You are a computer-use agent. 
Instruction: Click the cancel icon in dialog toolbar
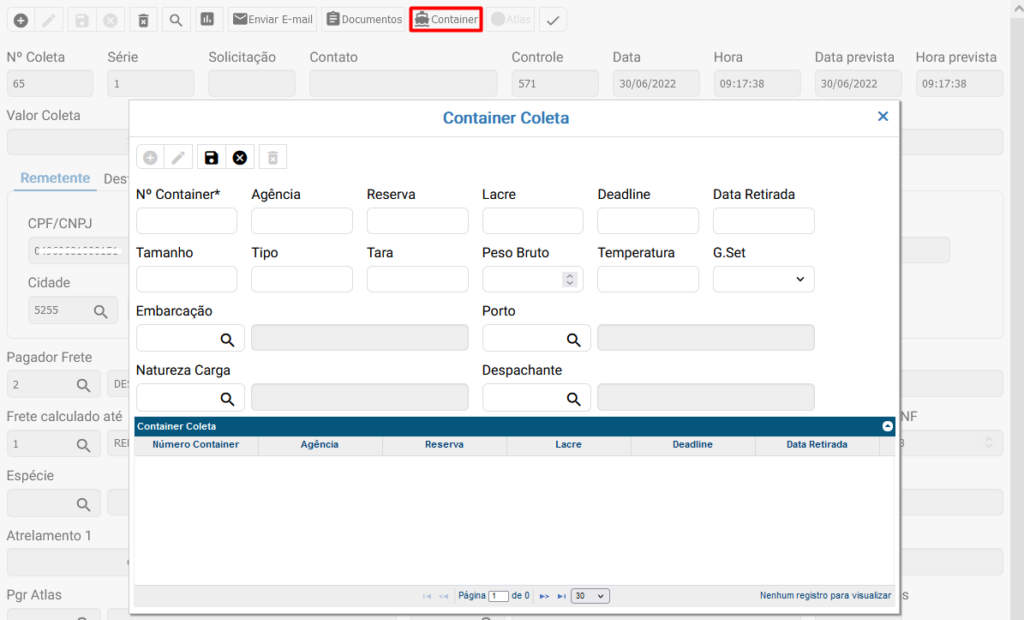[x=240, y=157]
